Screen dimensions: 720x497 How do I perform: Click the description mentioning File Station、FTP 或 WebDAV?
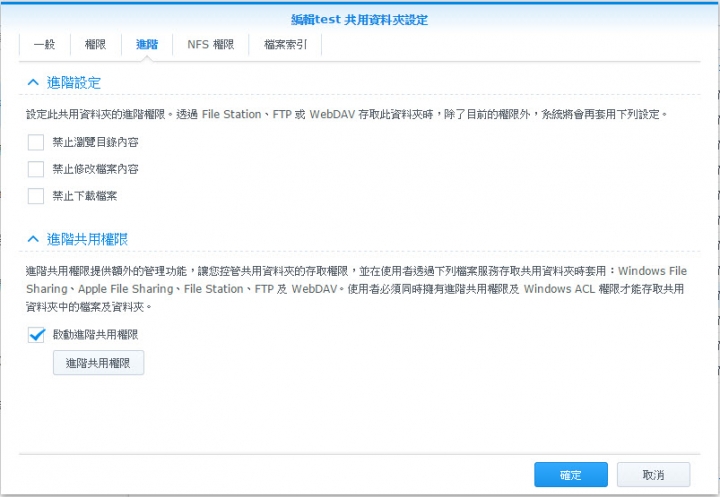tap(347, 114)
